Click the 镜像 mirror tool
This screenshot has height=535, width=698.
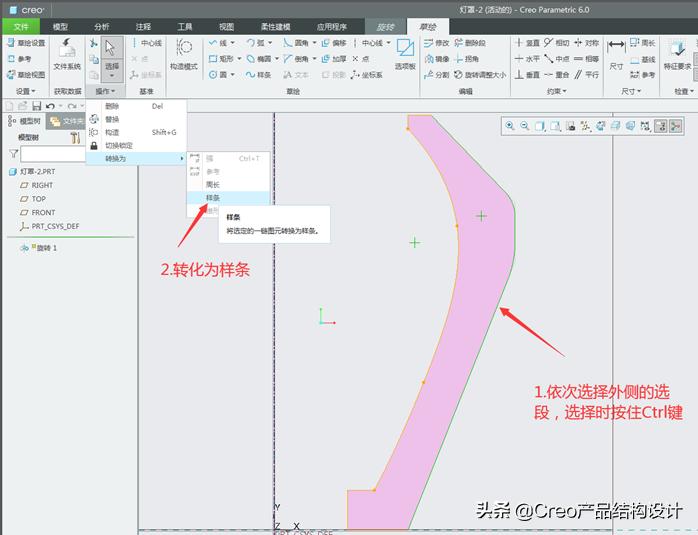pos(437,59)
